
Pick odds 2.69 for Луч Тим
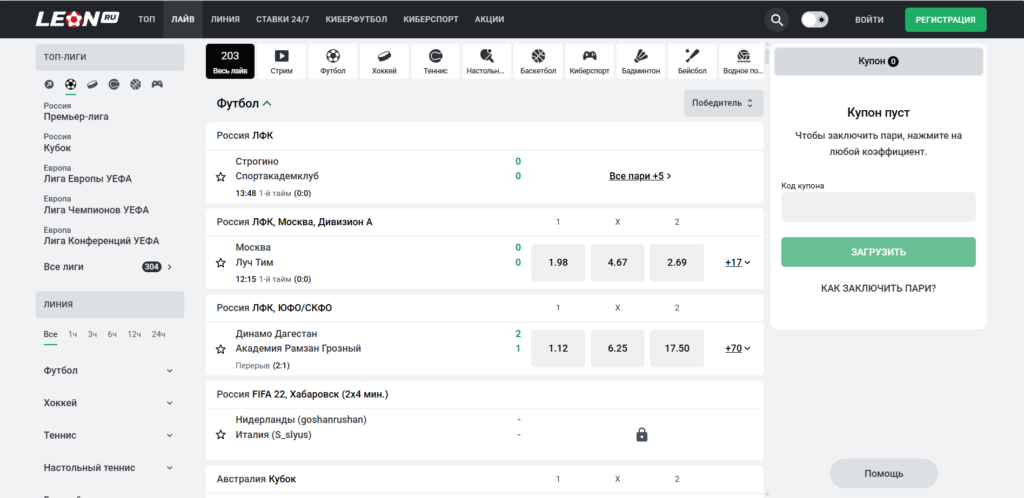(677, 262)
